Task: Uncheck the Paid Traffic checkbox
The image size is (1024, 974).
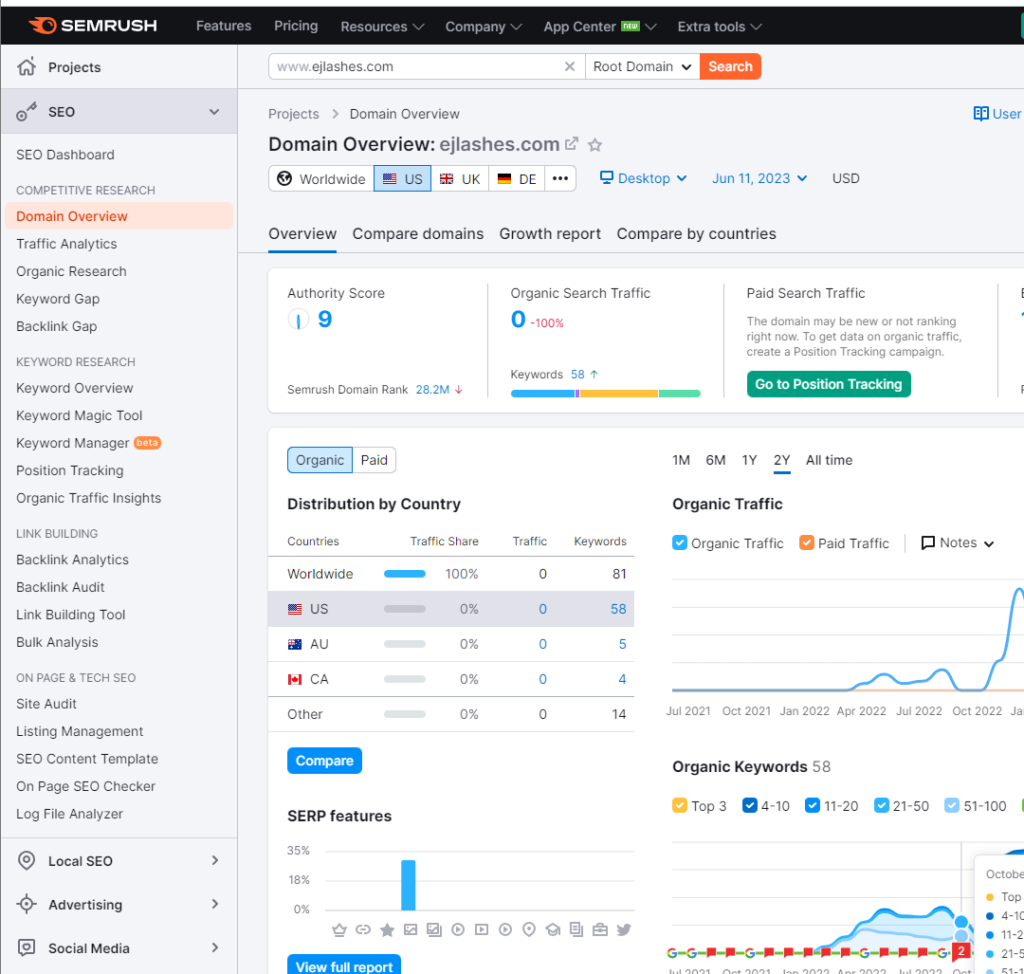Action: click(x=807, y=543)
